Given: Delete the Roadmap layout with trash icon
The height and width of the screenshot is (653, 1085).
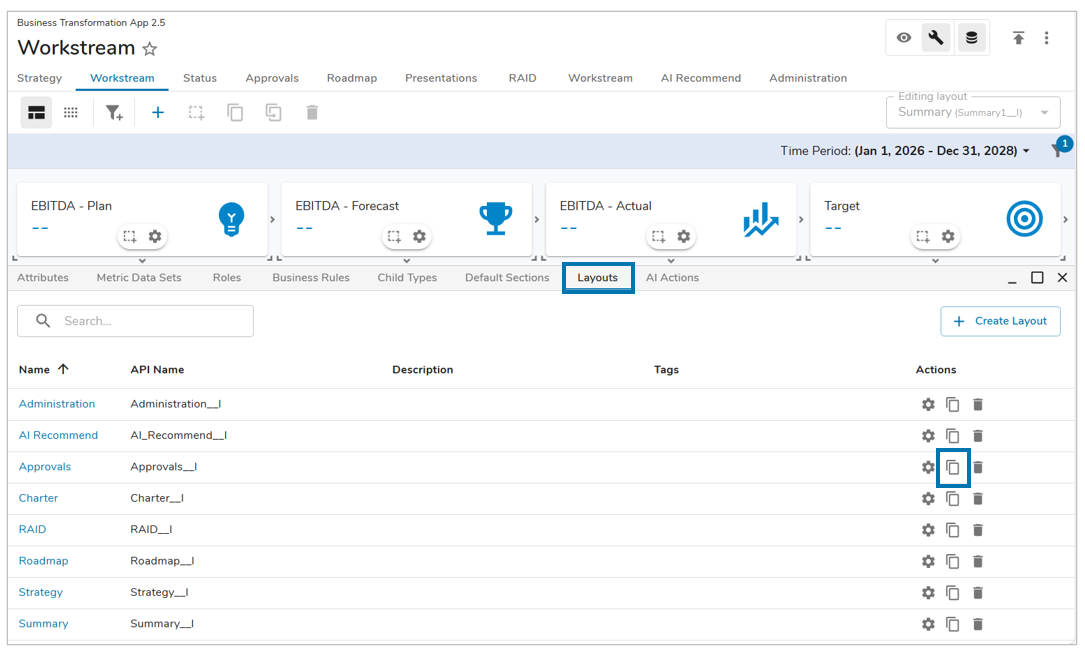Looking at the screenshot, I should point(978,562).
